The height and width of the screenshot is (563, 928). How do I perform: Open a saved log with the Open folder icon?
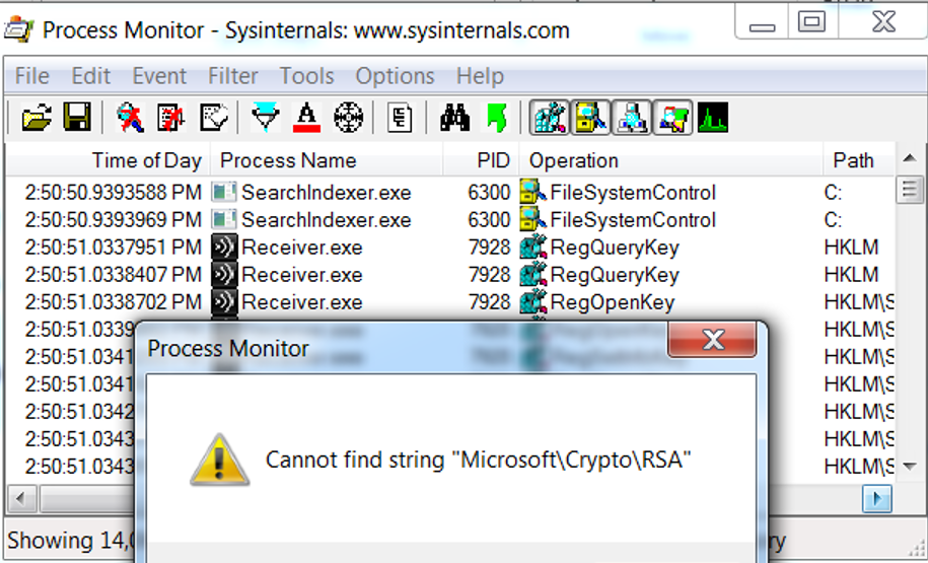(36, 117)
